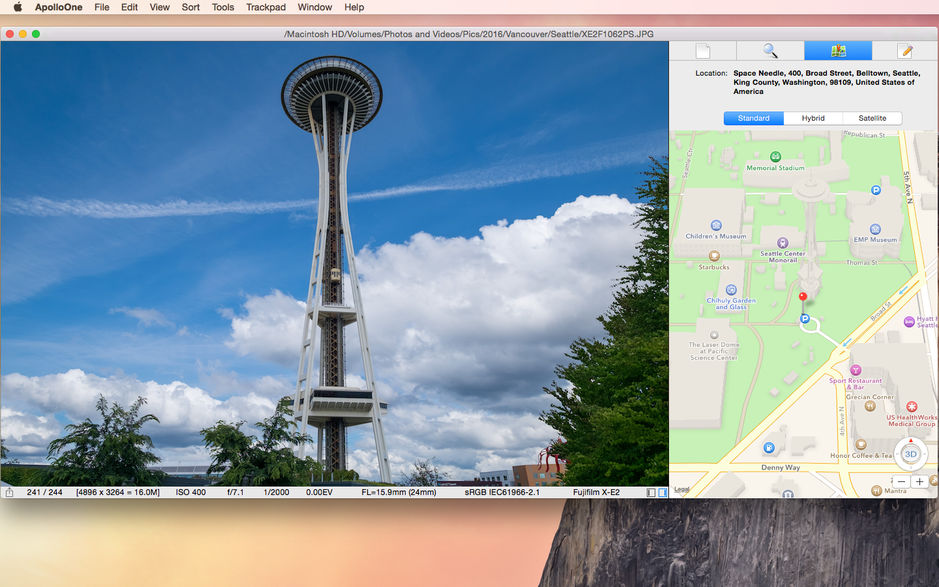Open the Sort menu

pos(190,7)
